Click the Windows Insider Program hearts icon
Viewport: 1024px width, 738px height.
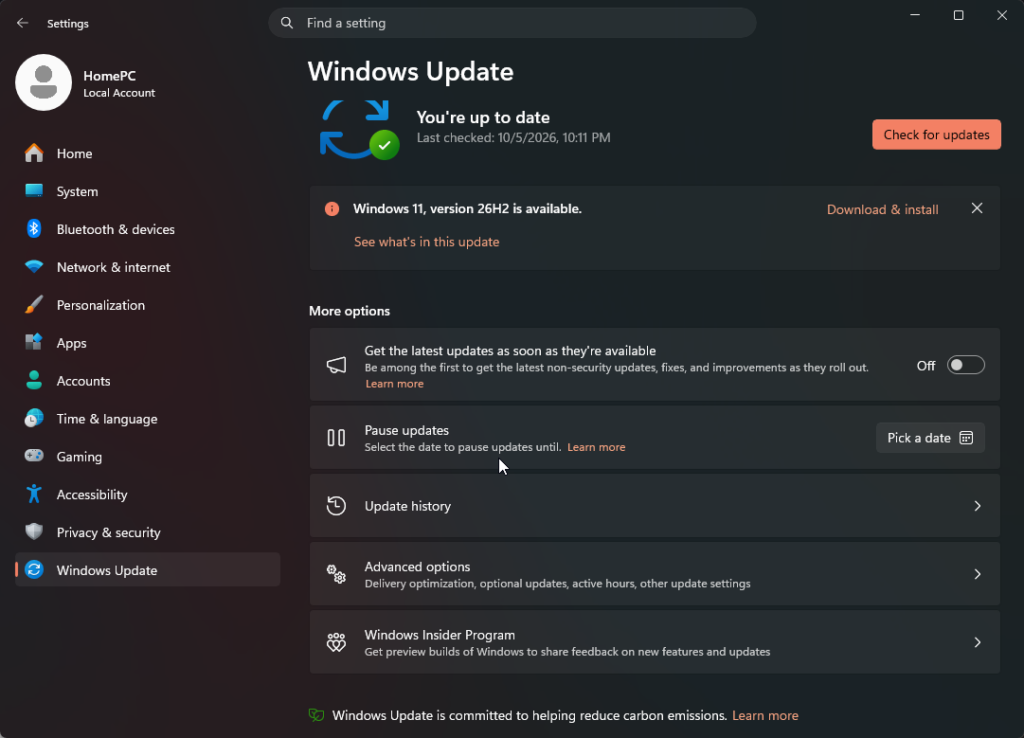(336, 642)
